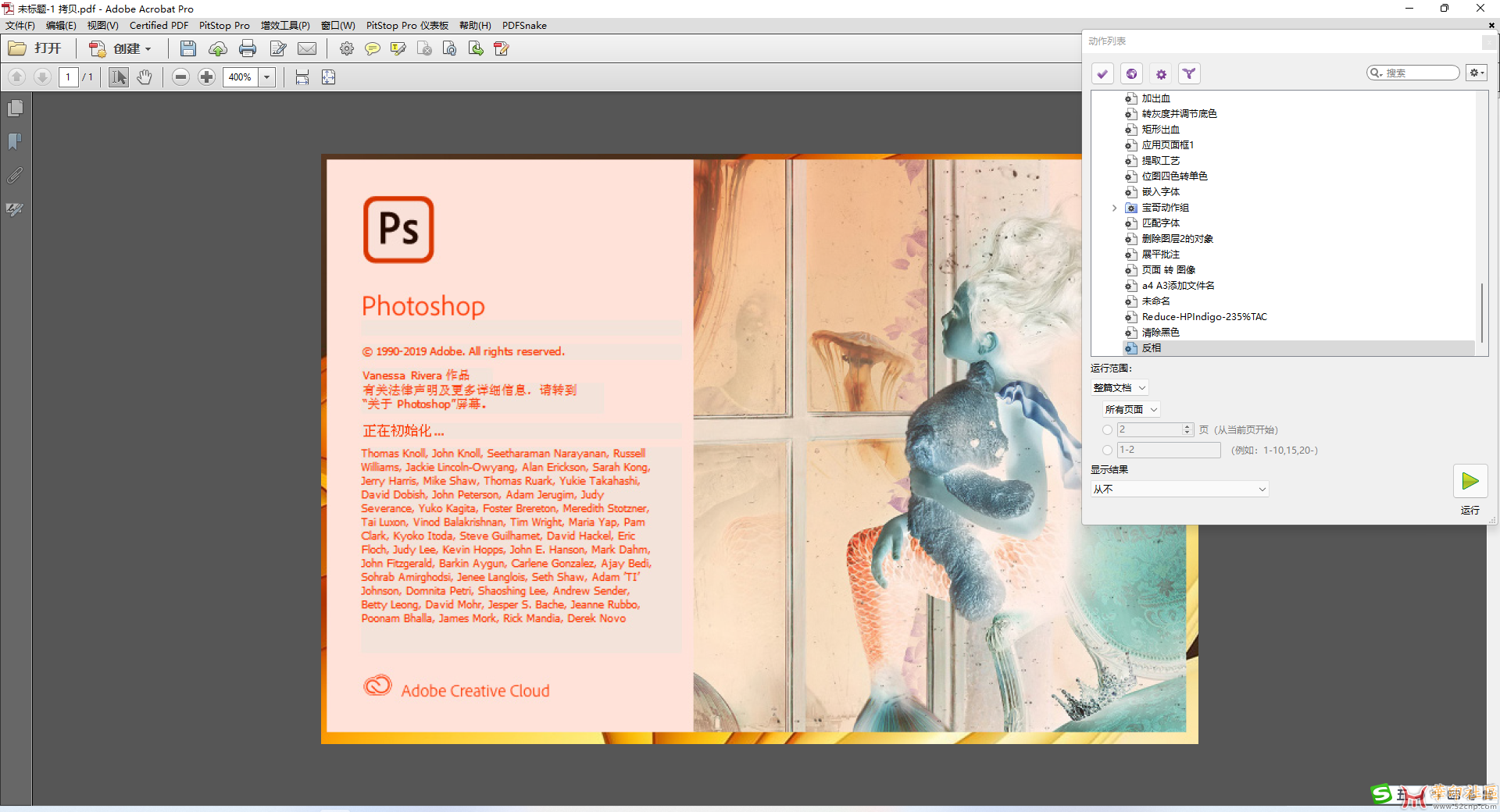Open the bookmarks panel in left sidebar

[x=15, y=141]
